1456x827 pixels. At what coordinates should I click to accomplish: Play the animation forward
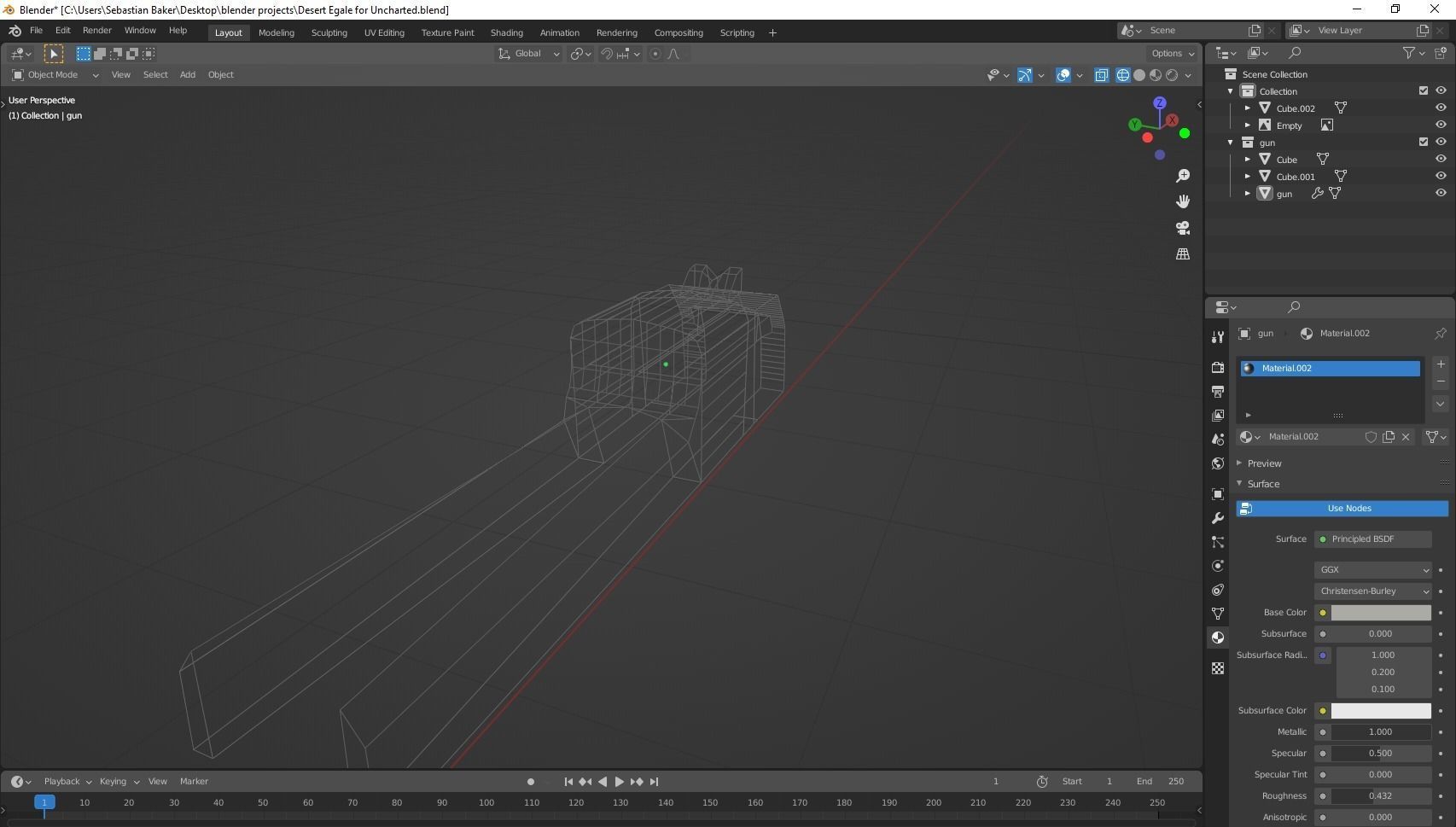[620, 782]
